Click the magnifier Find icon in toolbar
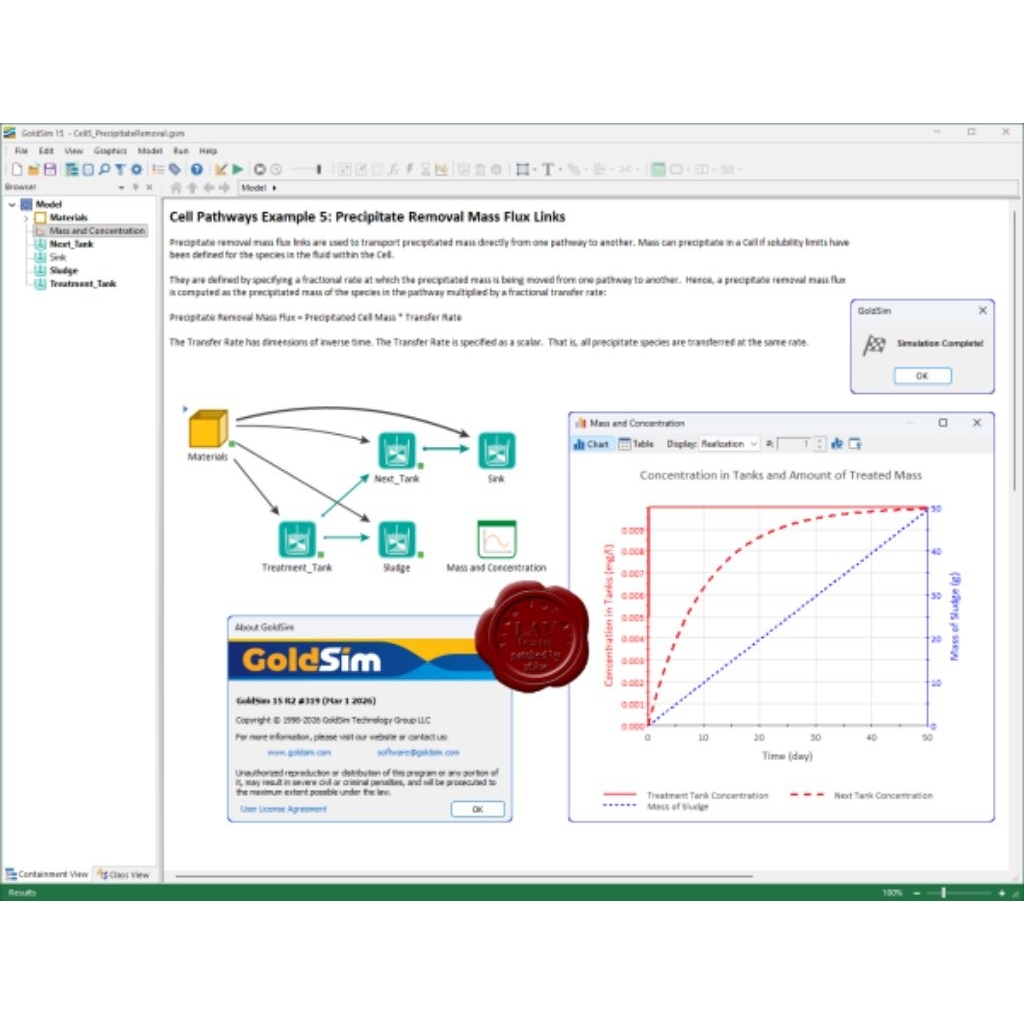 point(104,170)
